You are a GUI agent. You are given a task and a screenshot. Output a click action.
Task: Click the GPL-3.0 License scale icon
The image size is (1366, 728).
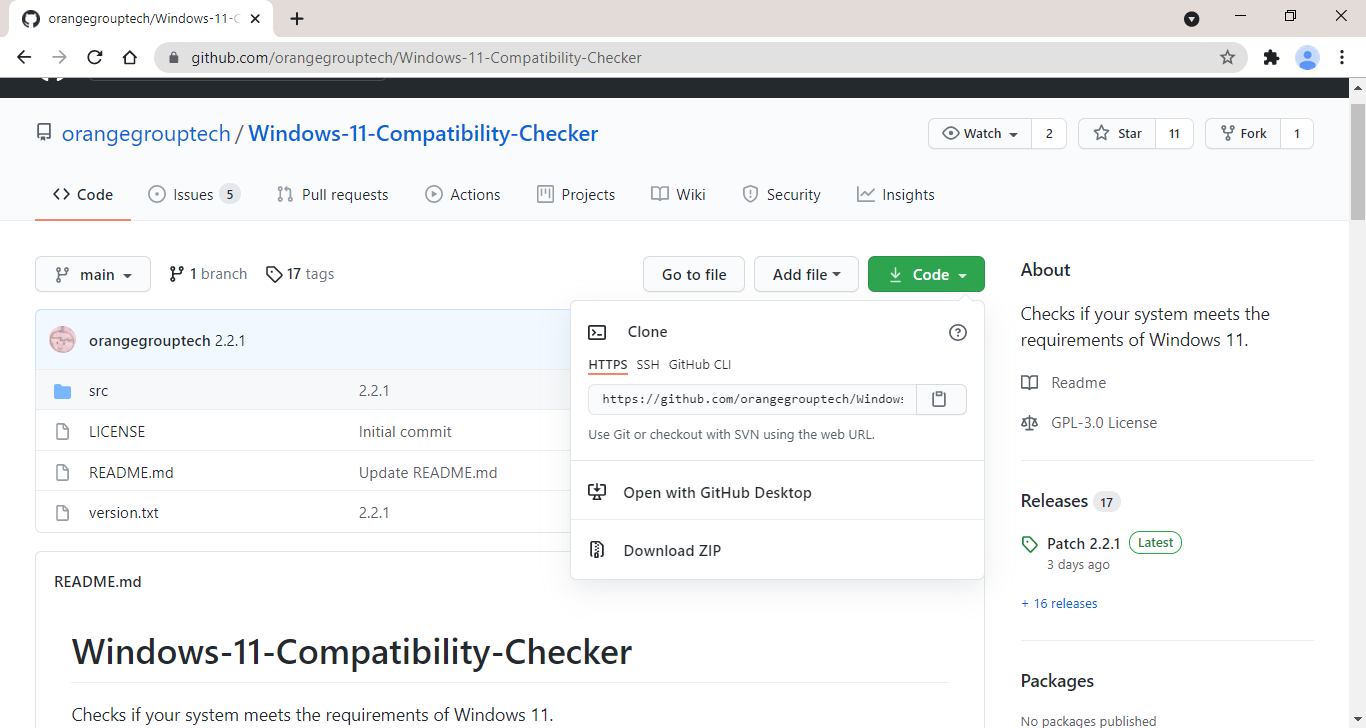click(x=1030, y=422)
